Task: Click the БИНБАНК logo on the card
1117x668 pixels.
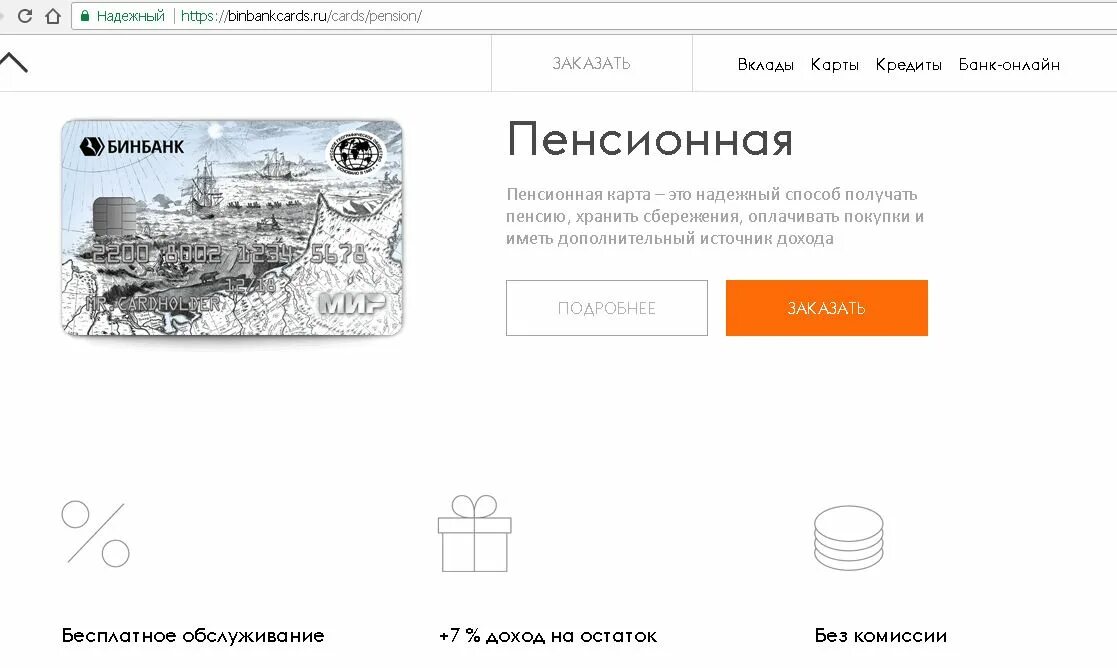Action: 132,147
